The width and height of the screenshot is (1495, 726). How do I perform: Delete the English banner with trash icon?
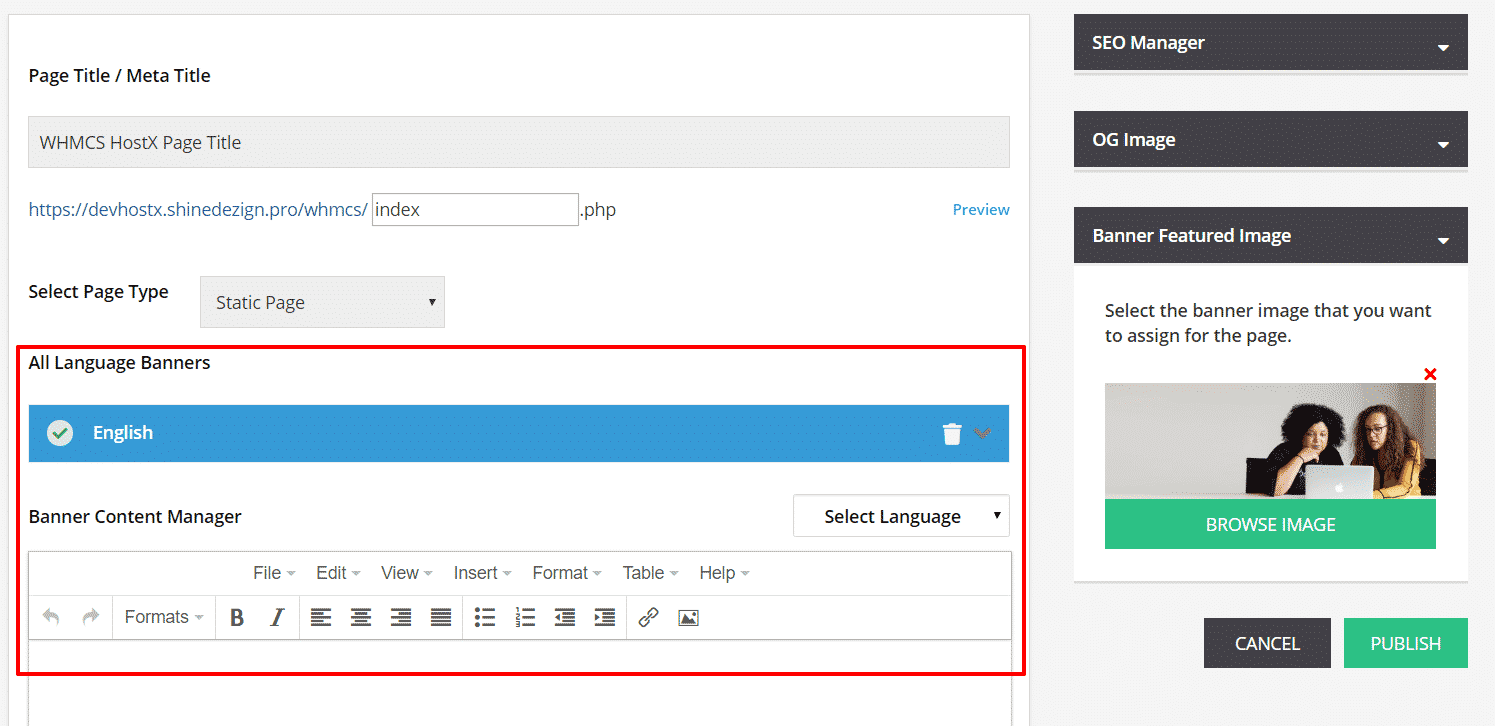(x=952, y=433)
